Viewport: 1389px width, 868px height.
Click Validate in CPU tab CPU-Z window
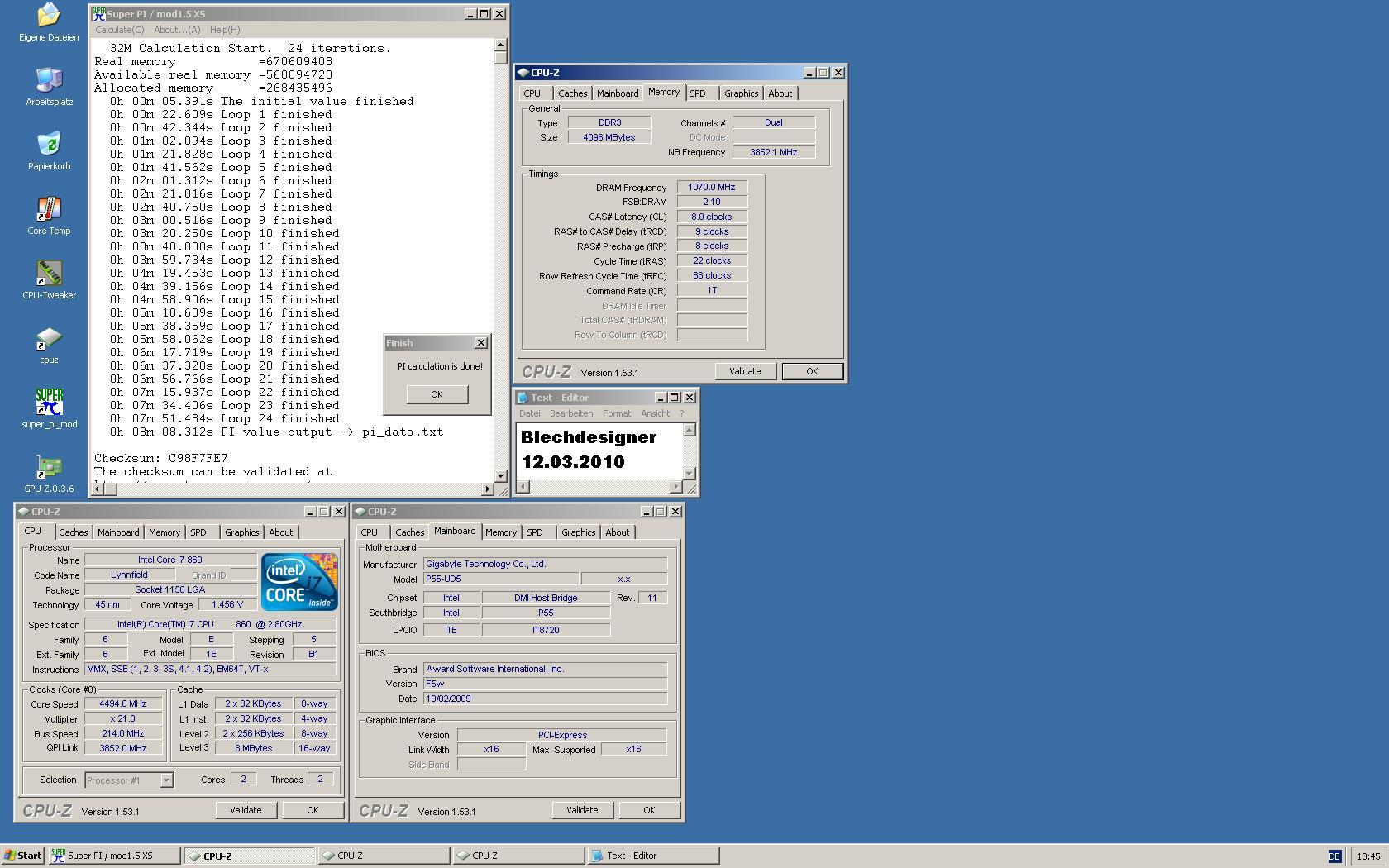click(246, 810)
